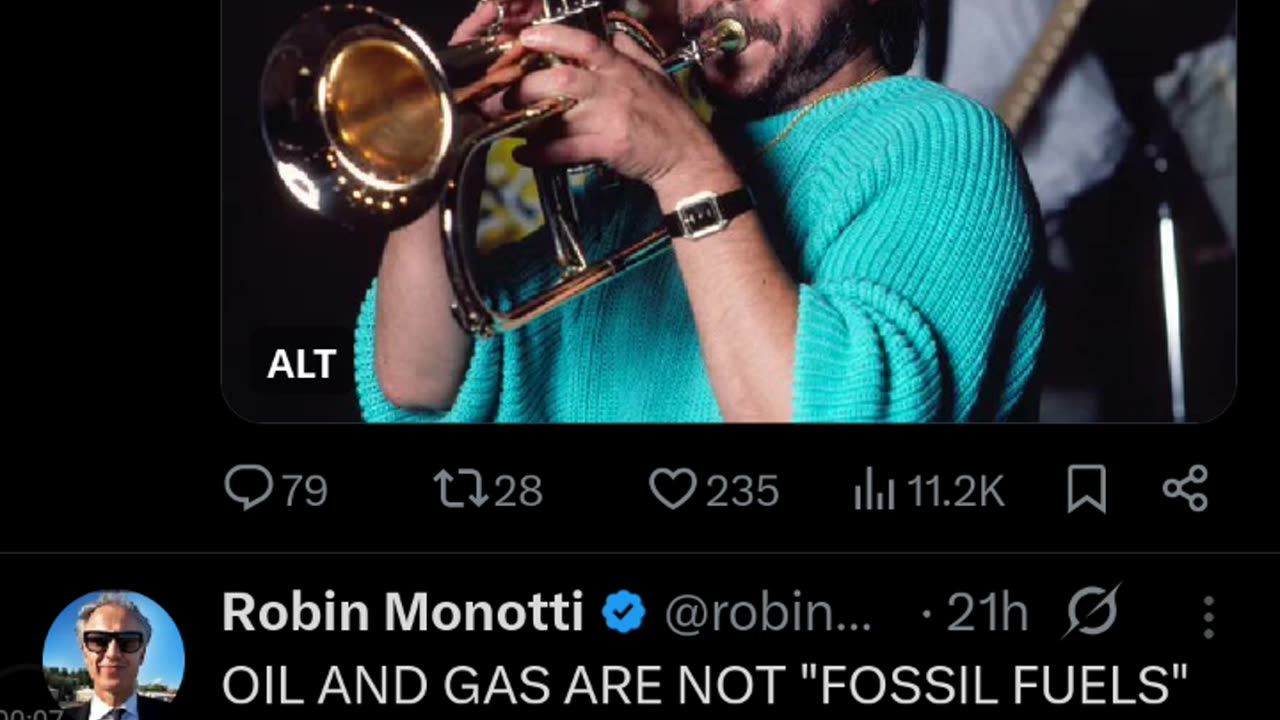Open the ALT image description badge
This screenshot has height=720, width=1280.
point(301,364)
